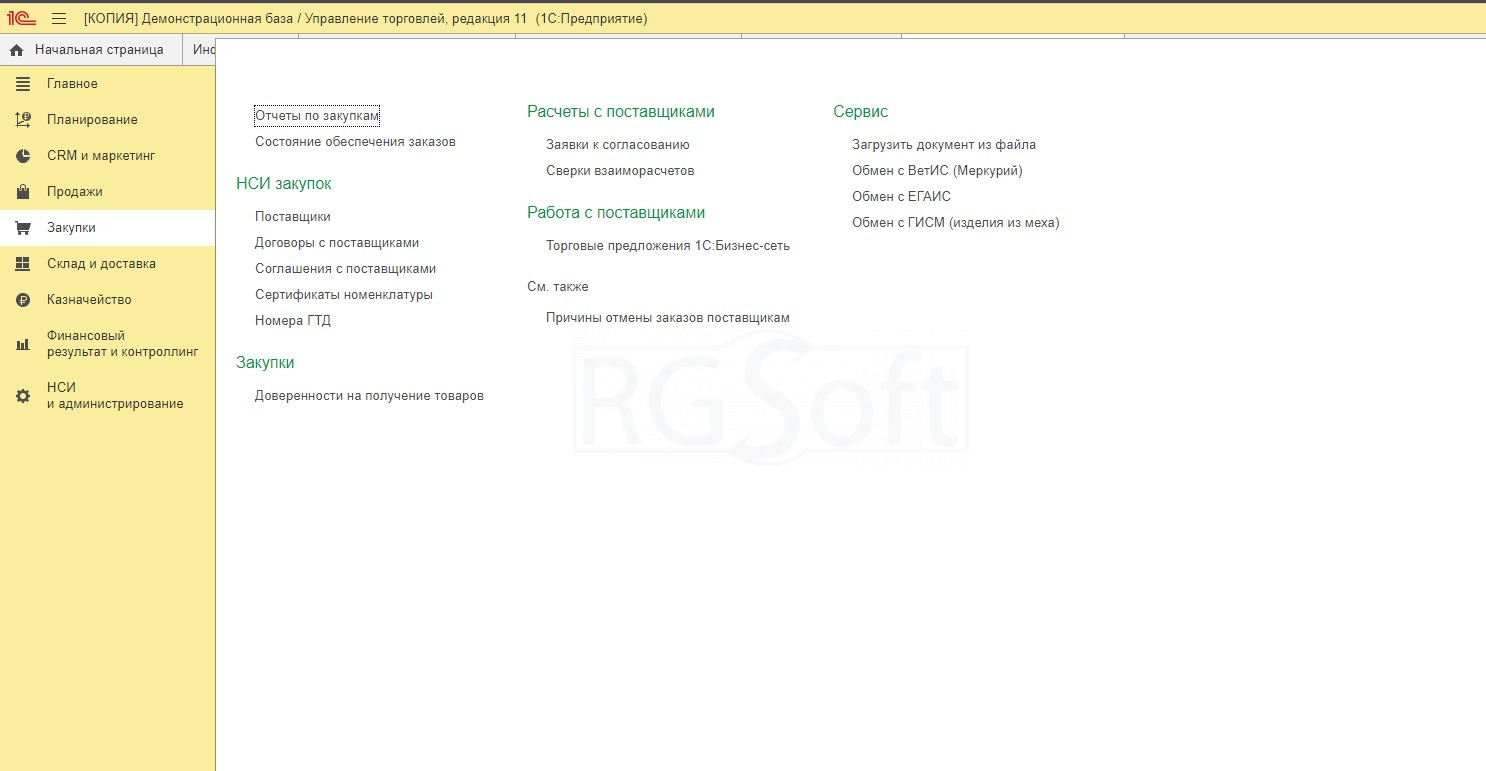Open the Казначейство section
The height and width of the screenshot is (771, 1486).
pos(107,300)
